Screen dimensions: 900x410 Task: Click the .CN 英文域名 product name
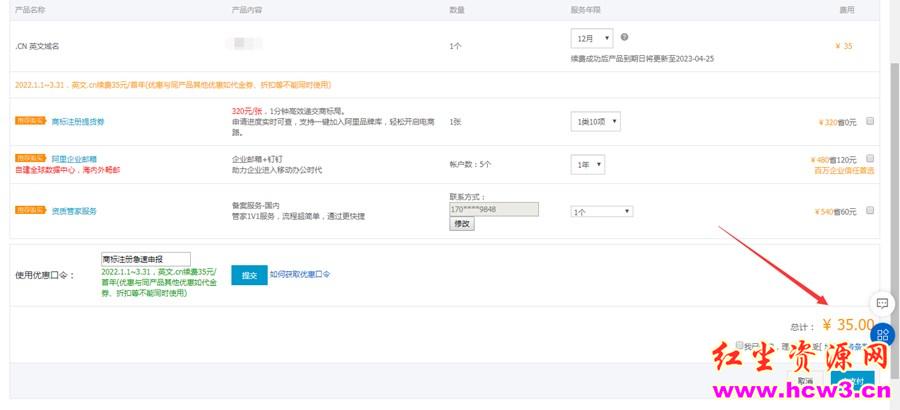pos(37,47)
